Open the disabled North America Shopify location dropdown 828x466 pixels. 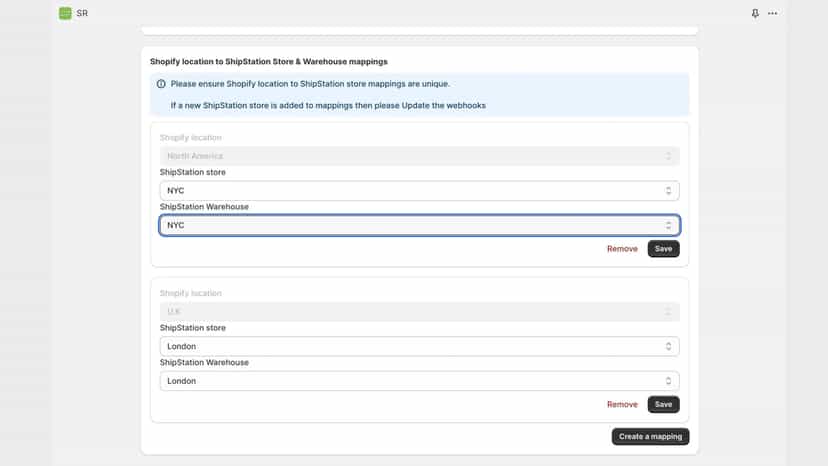pyautogui.click(x=419, y=156)
